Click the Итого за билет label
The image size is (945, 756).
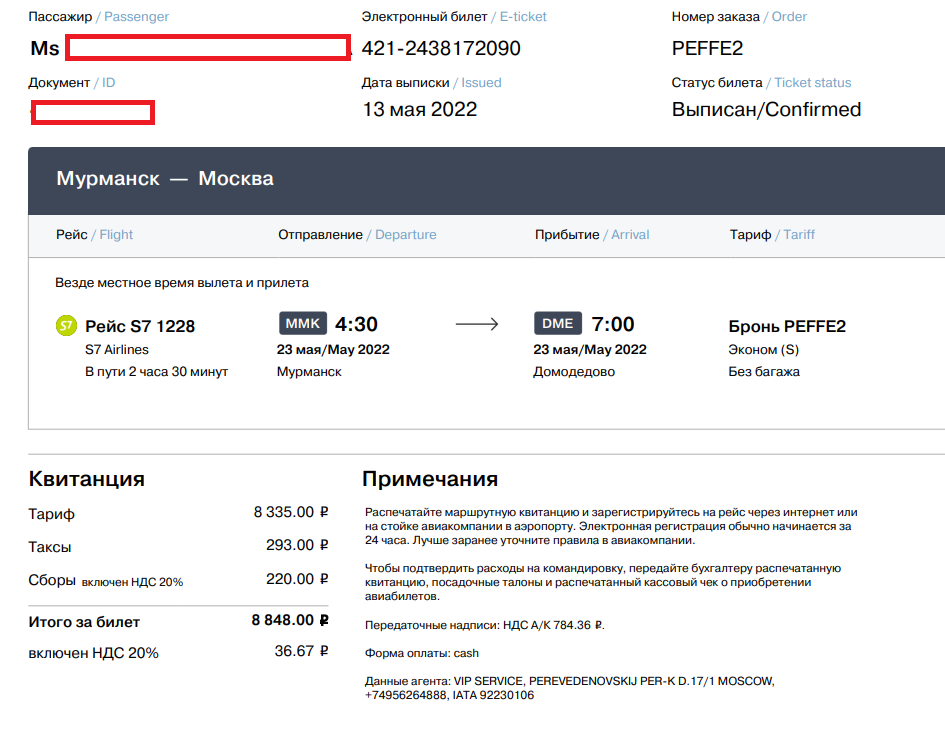84,622
